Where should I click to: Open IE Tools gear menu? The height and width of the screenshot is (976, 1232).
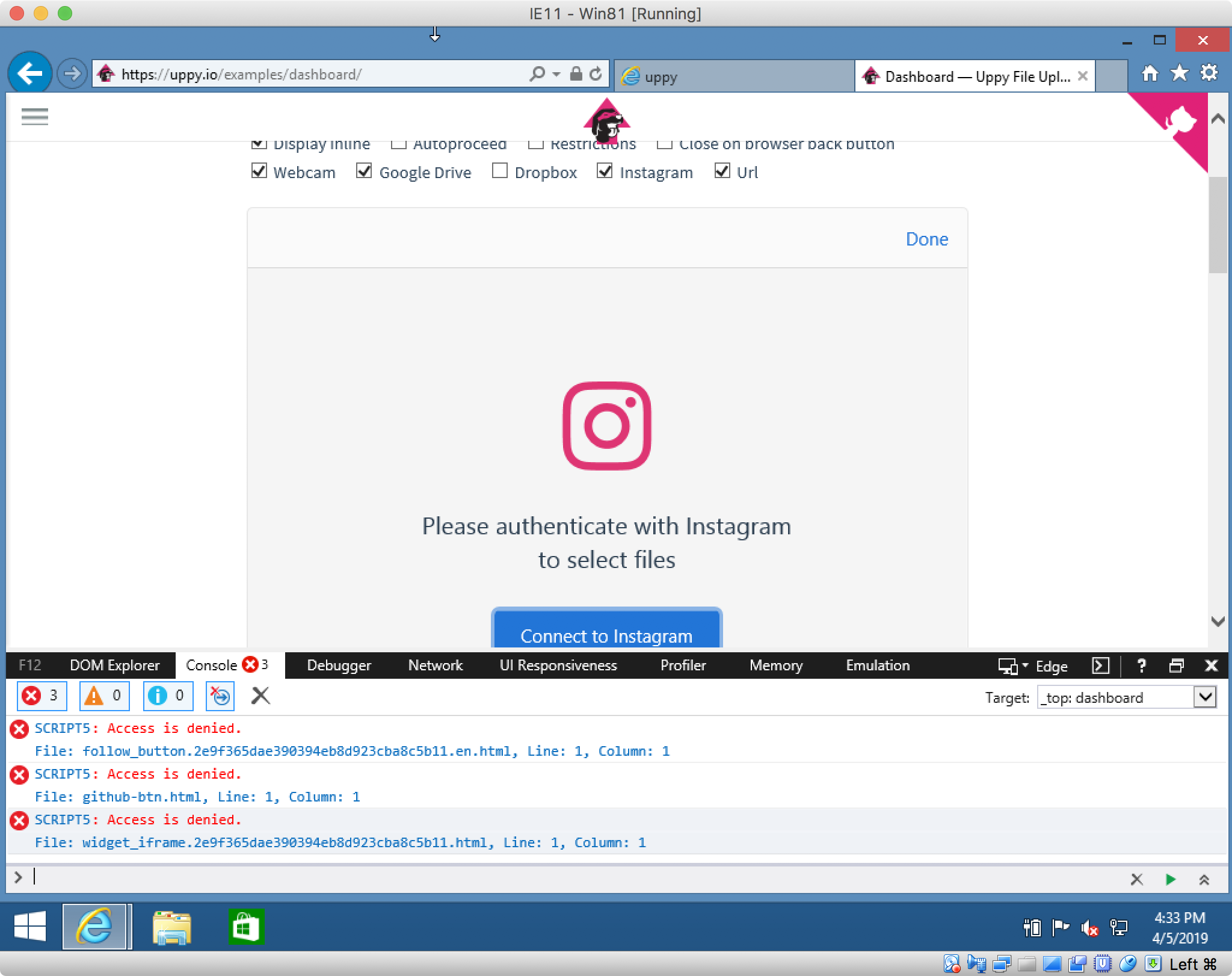click(1209, 73)
